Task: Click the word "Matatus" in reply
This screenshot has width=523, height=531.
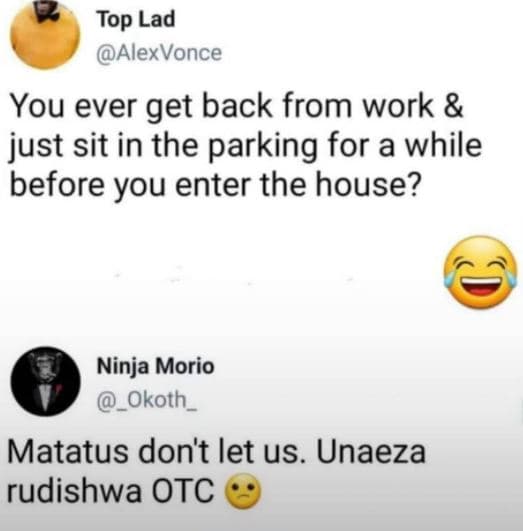Action: pyautogui.click(x=68, y=452)
